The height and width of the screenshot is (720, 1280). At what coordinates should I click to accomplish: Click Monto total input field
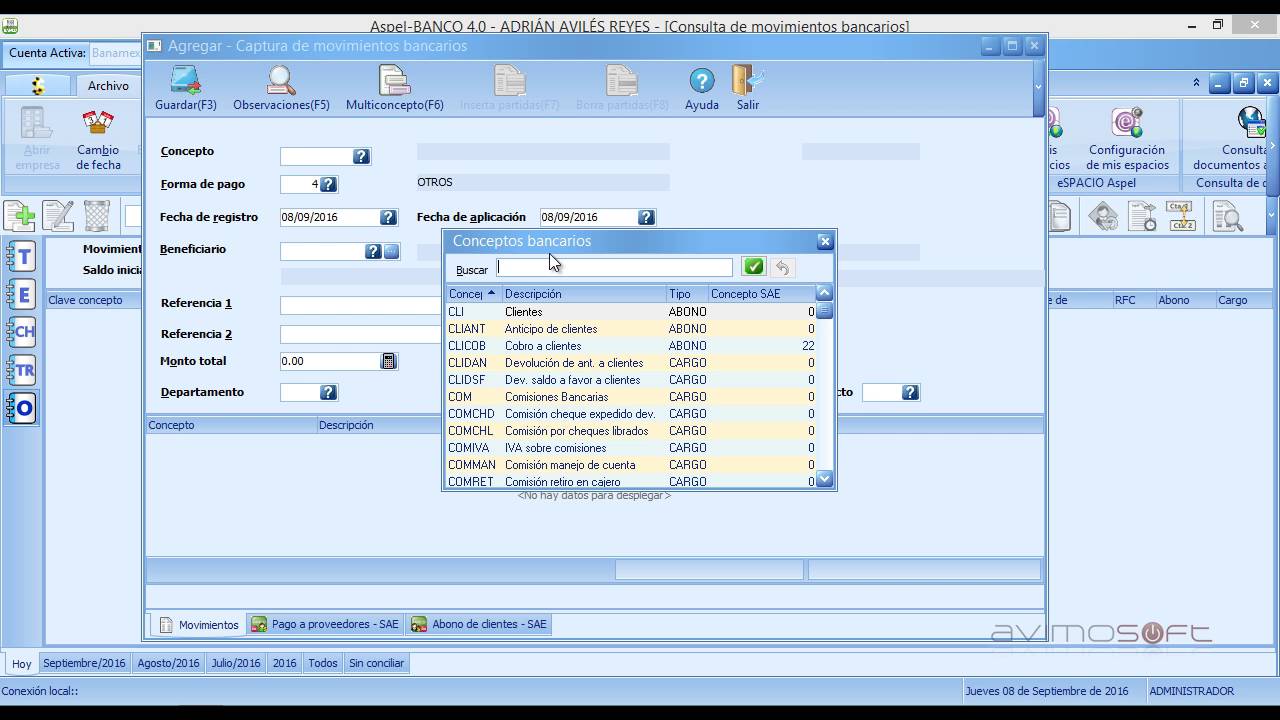click(330, 361)
